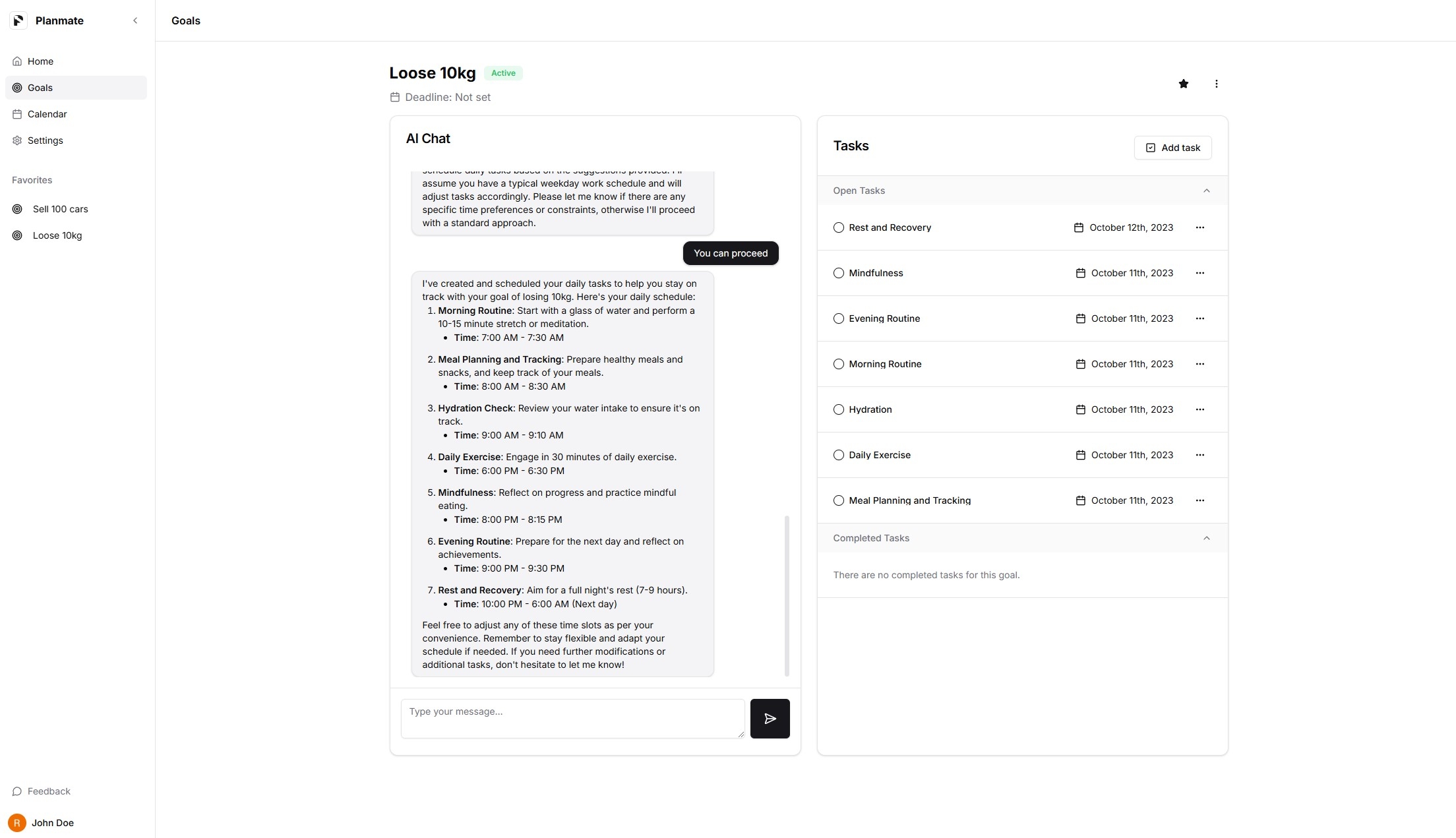This screenshot has height=838, width=1456.
Task: Click the three-dot icon for Rest and Recovery
Action: tap(1200, 227)
